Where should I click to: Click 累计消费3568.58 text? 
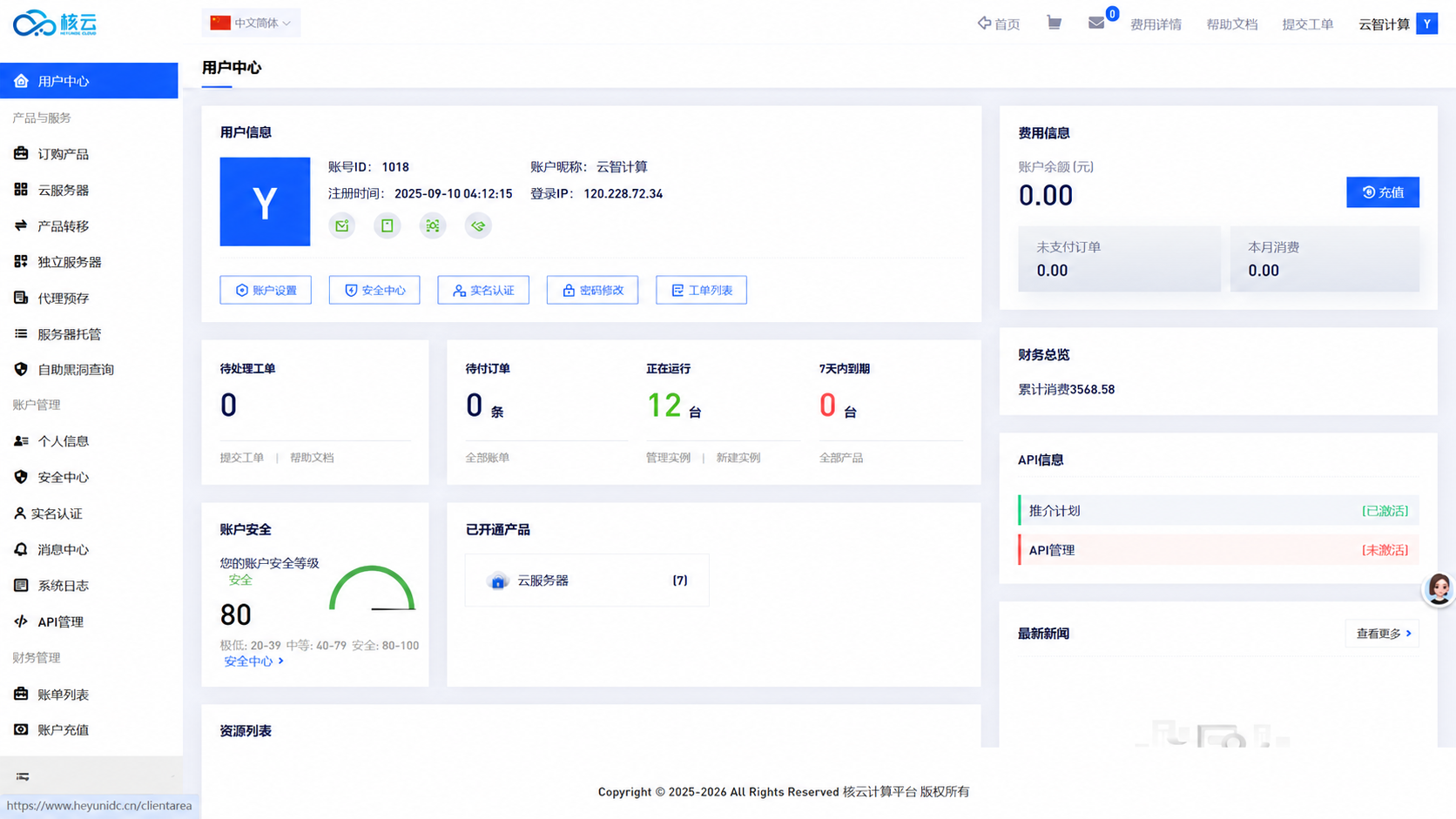point(1067,390)
